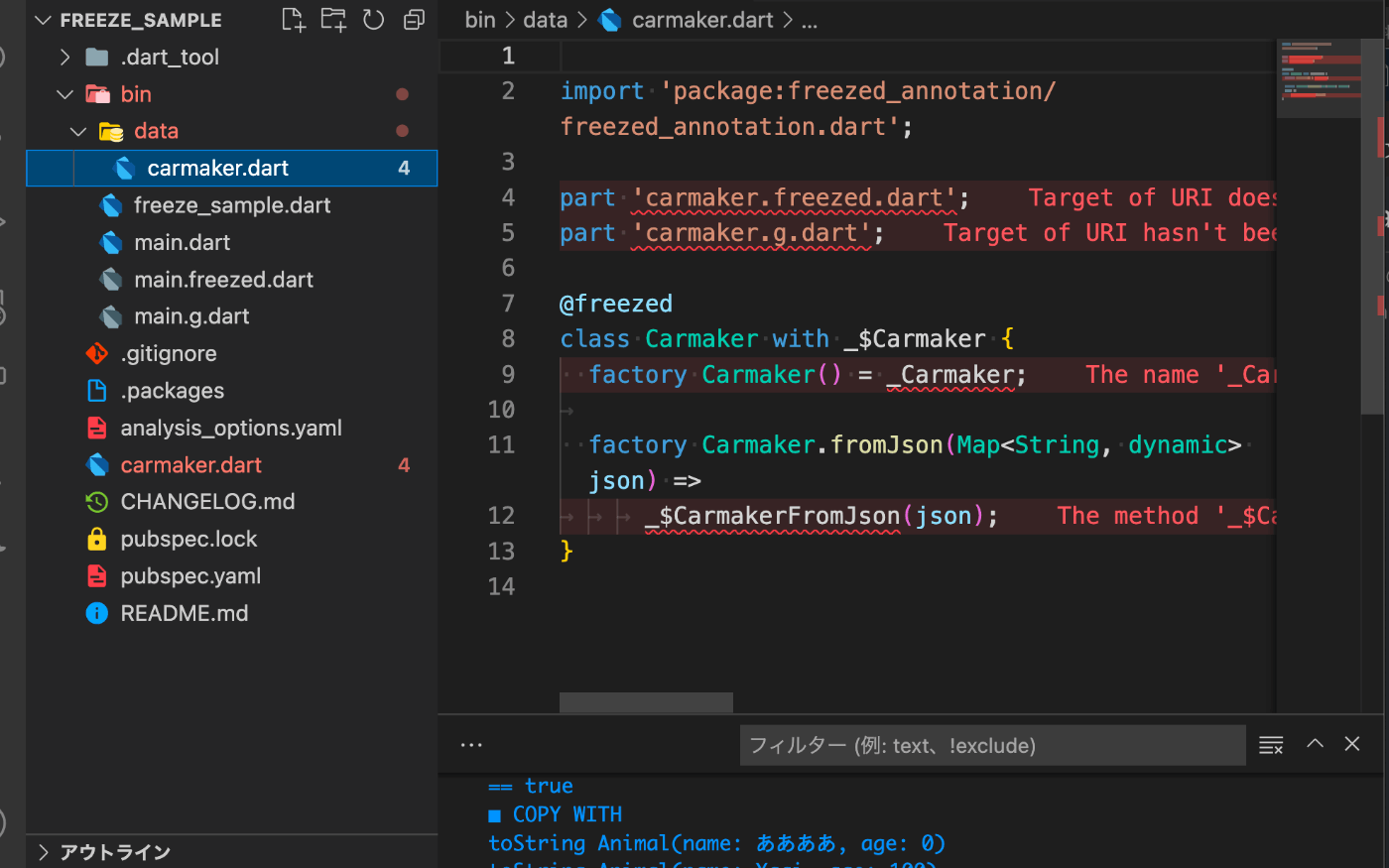Image resolution: width=1389 pixels, height=868 pixels.
Task: Click the 'carmaker.g.dart' part URI string
Action: tap(752, 233)
